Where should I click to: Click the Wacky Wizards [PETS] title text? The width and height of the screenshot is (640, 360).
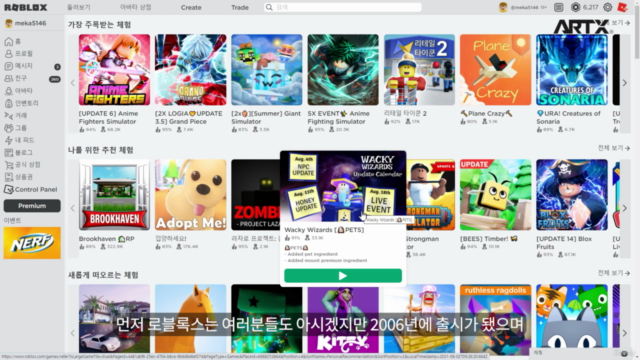[x=324, y=230]
